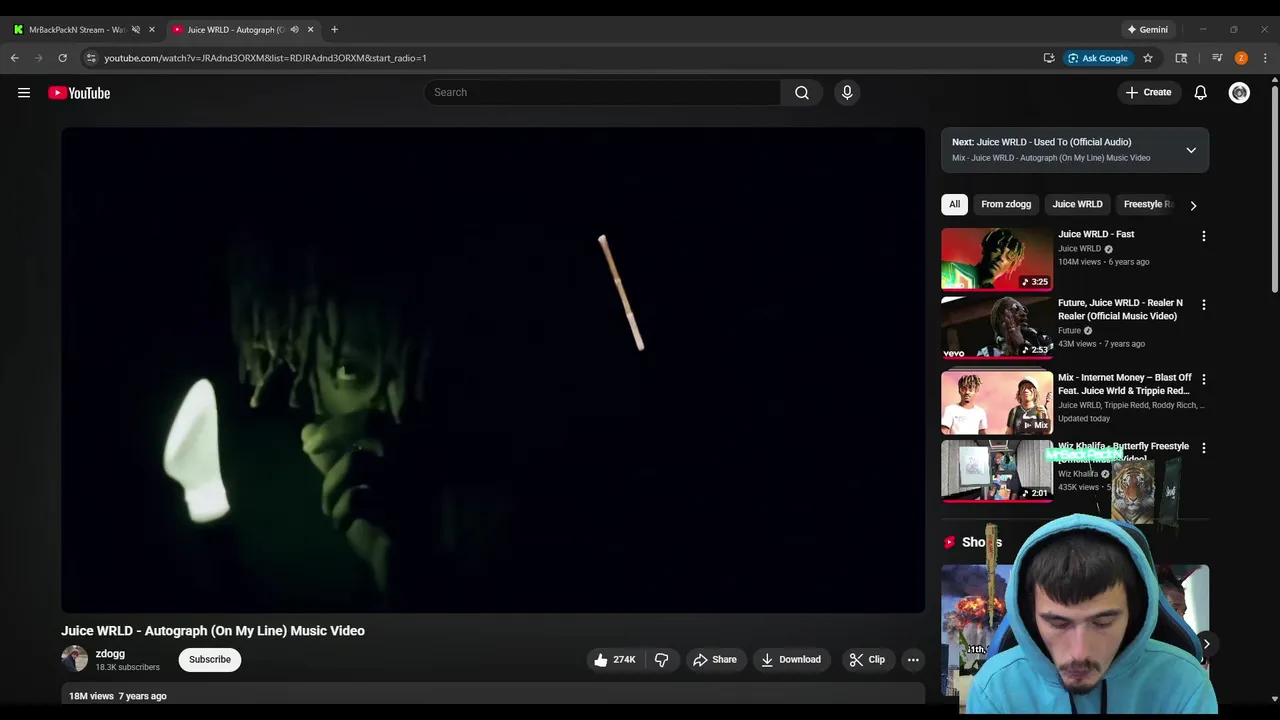Open more actions ellipsis under the video

pyautogui.click(x=913, y=660)
